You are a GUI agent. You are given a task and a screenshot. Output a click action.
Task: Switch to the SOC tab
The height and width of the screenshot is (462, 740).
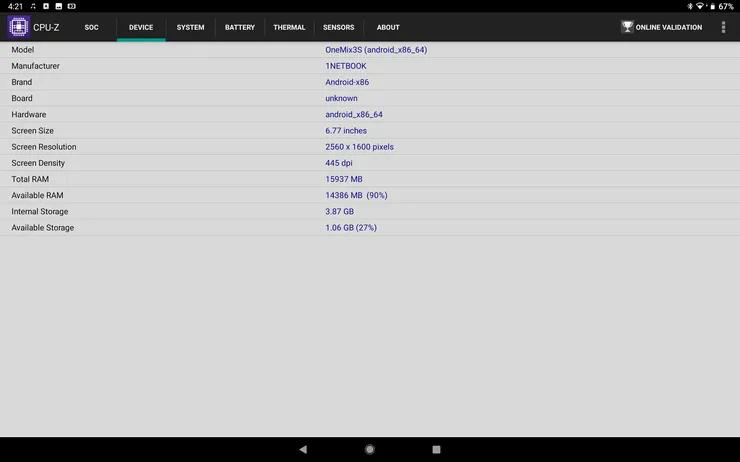(92, 27)
